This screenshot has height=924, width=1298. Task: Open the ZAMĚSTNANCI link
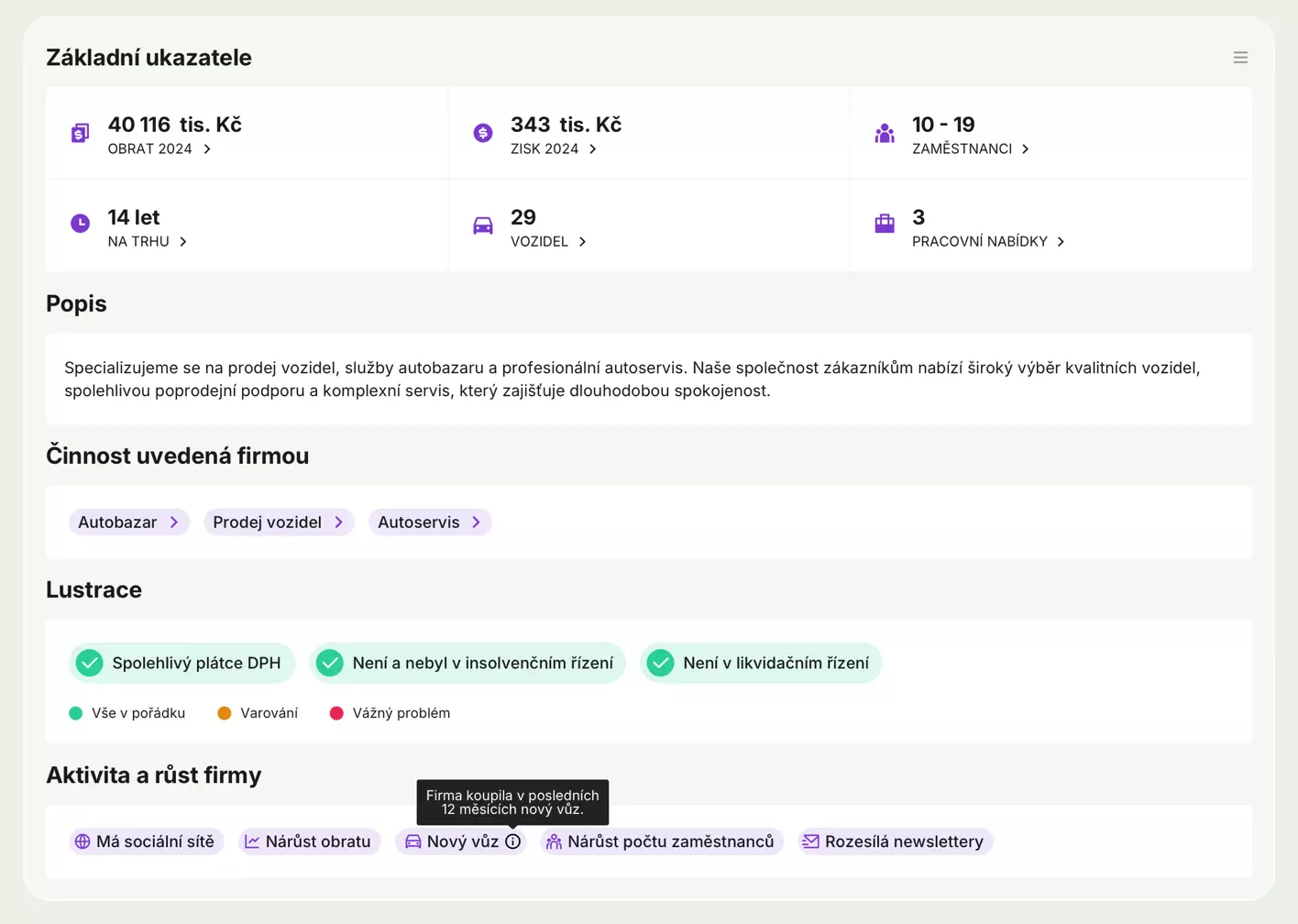[x=972, y=148]
